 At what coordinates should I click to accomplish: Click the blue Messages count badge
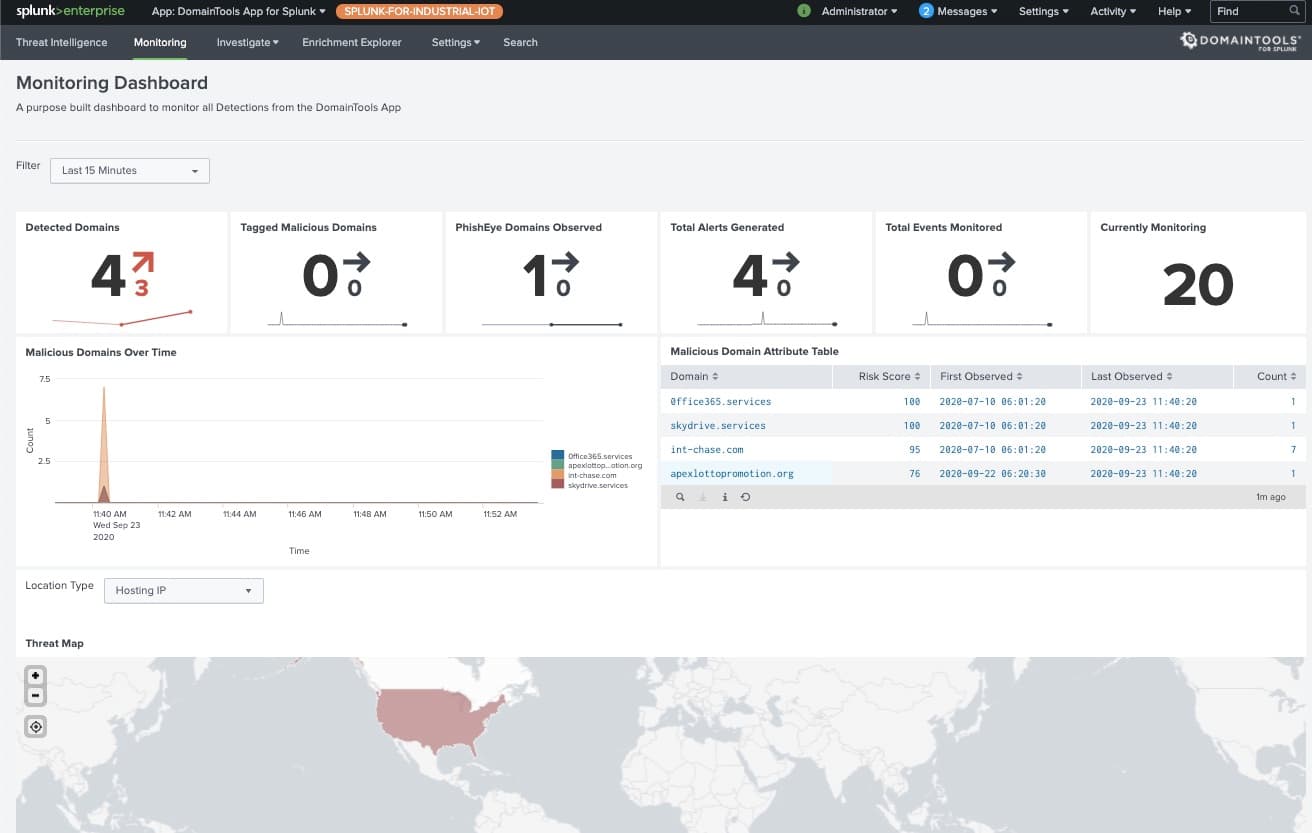(x=926, y=11)
